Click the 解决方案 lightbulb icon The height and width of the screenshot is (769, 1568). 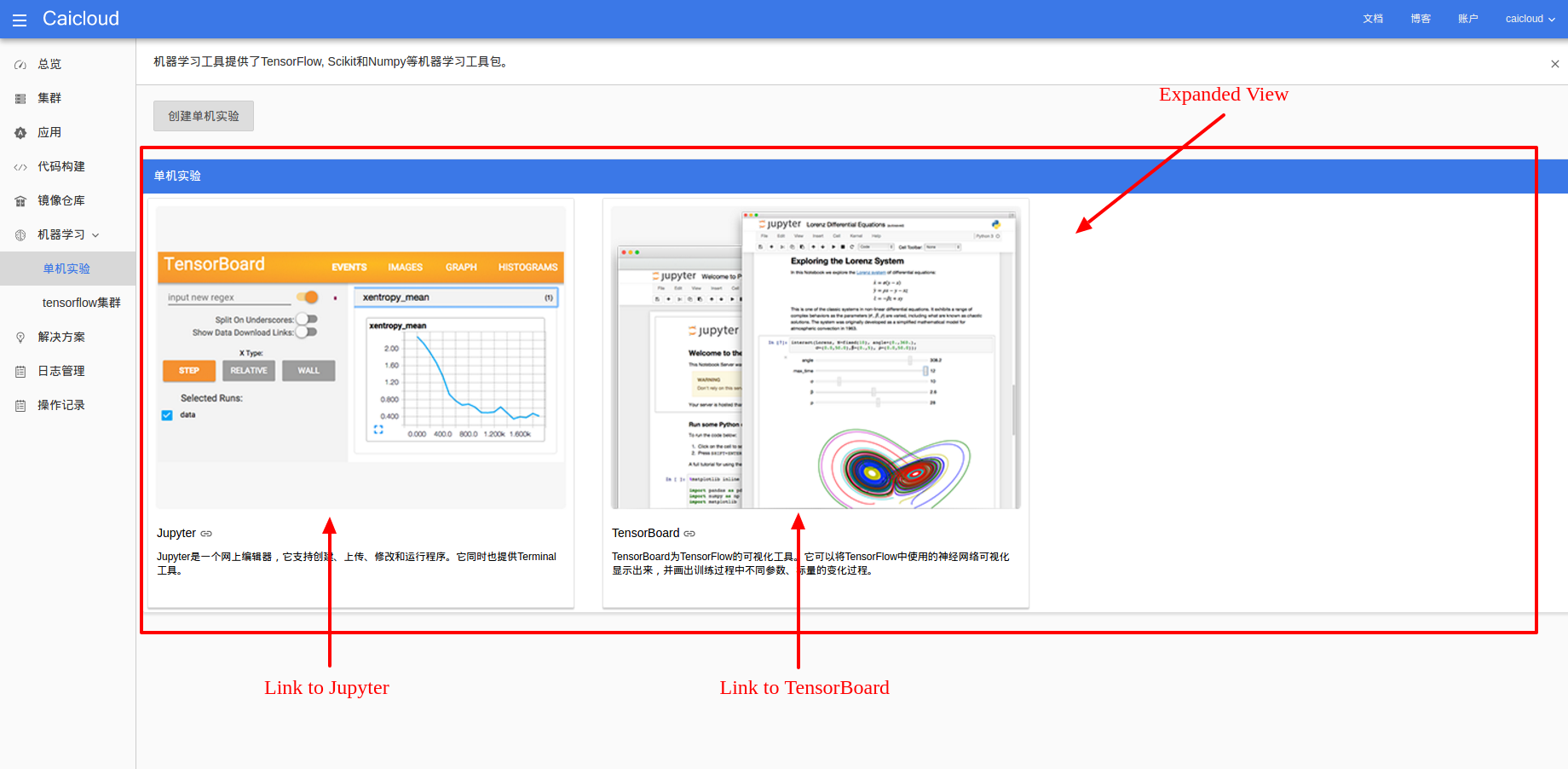tap(20, 338)
